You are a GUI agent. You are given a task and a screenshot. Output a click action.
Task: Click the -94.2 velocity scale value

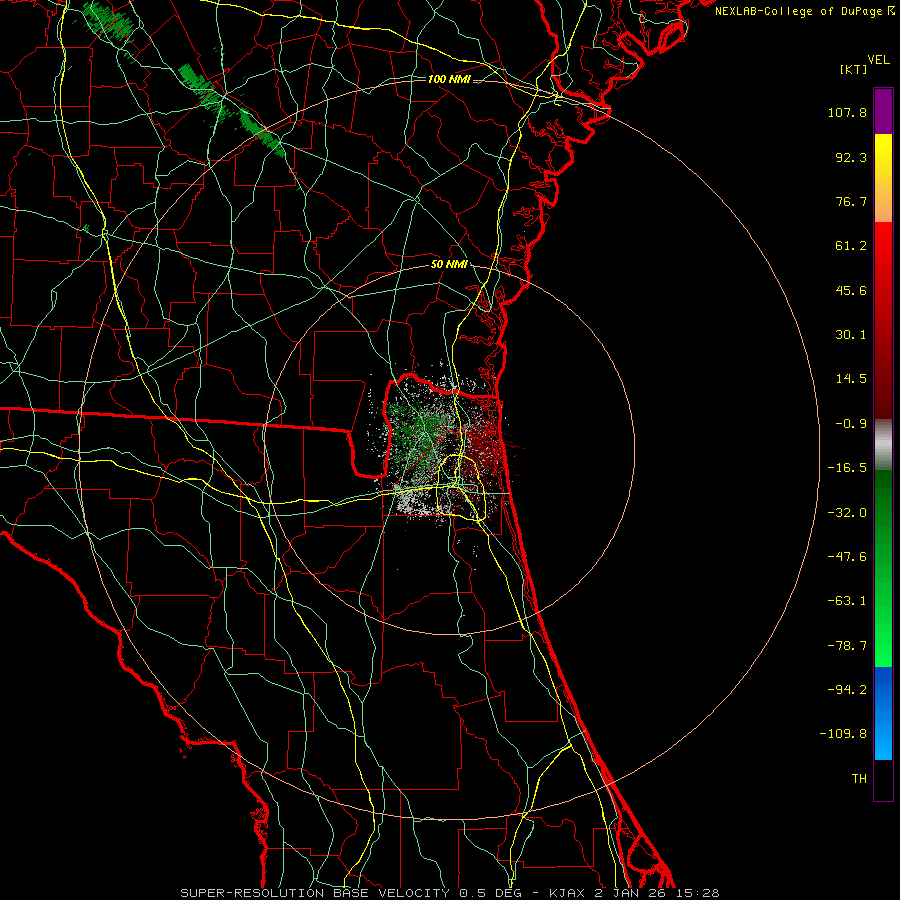pyautogui.click(x=847, y=690)
